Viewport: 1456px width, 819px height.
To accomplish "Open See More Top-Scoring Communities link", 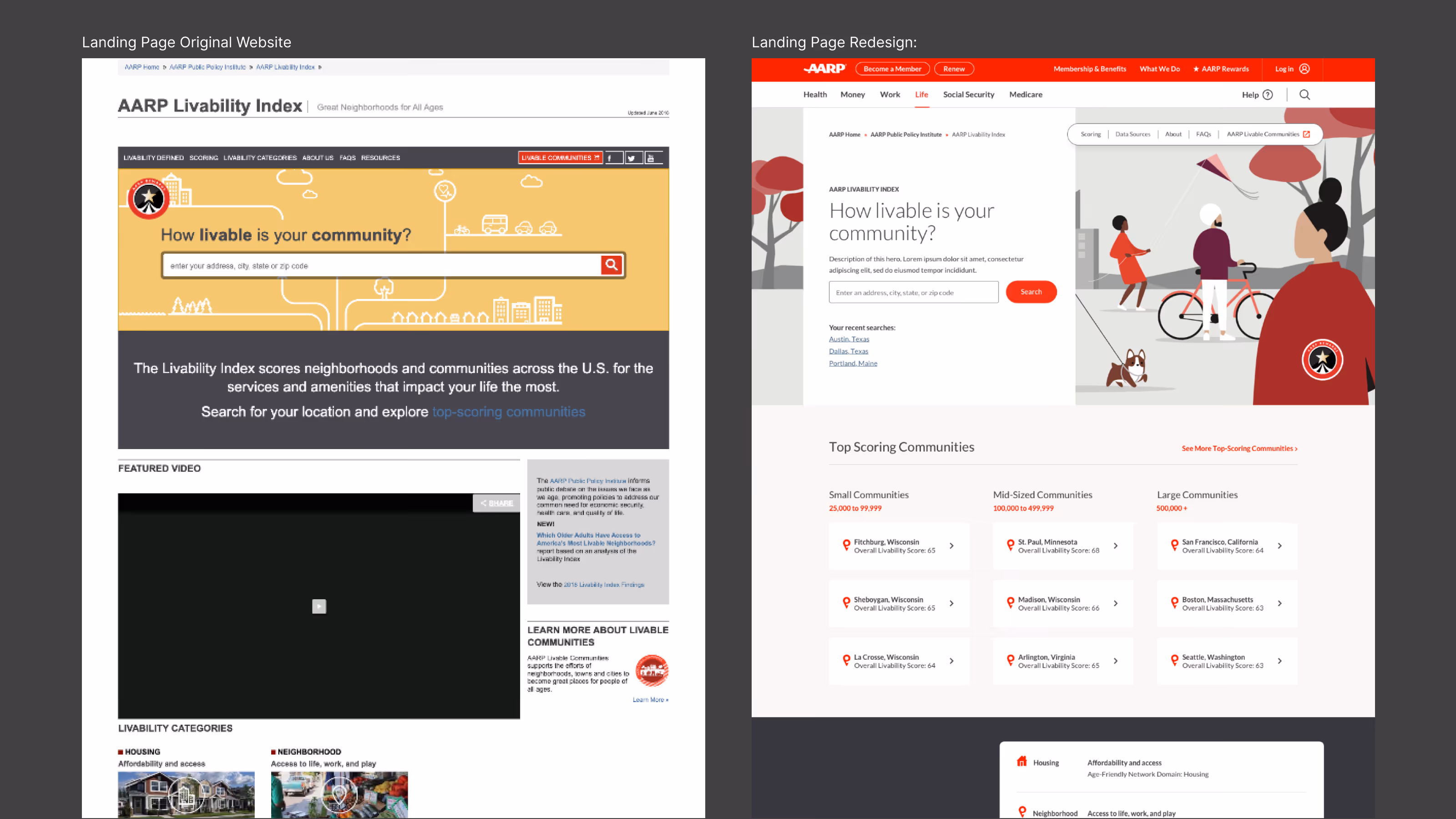I will [1239, 448].
